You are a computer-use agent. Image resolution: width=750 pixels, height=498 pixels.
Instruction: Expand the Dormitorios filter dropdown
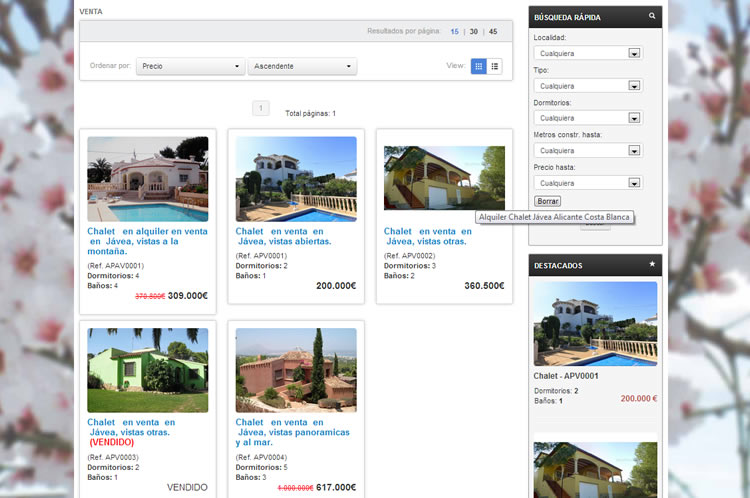pos(587,118)
